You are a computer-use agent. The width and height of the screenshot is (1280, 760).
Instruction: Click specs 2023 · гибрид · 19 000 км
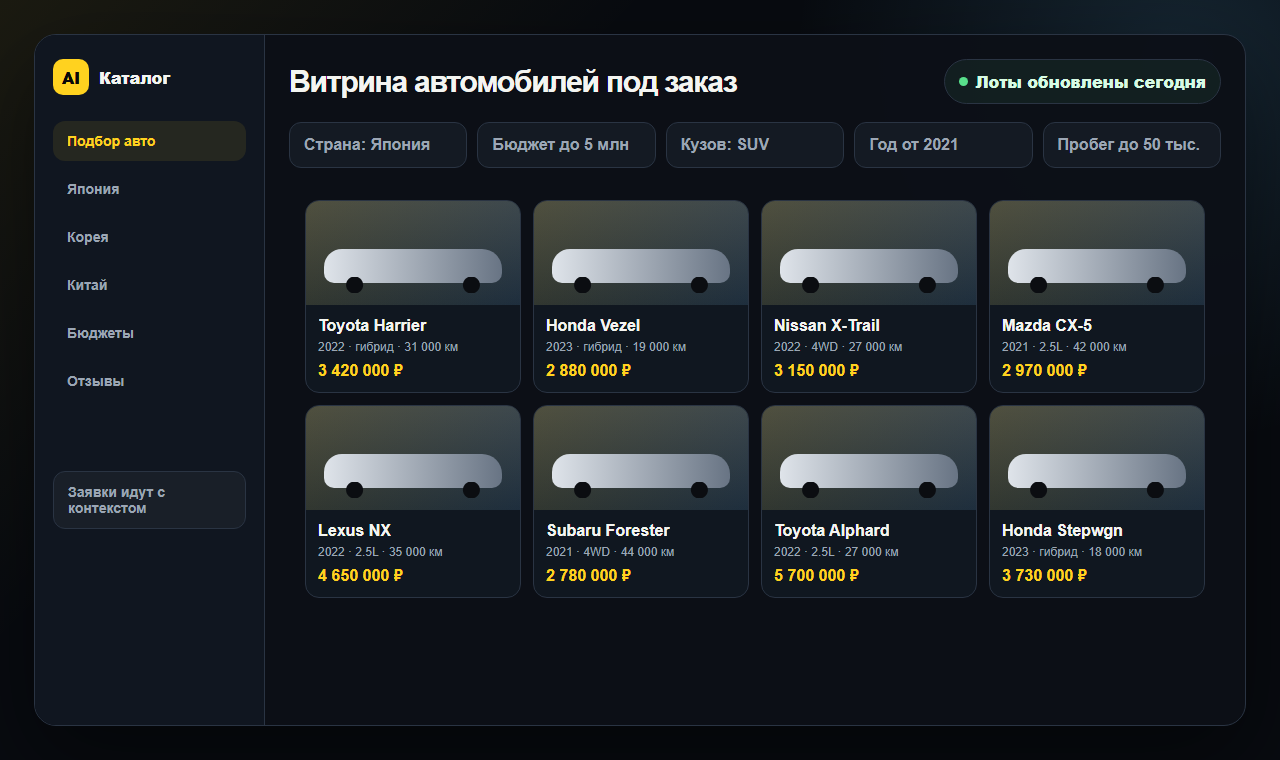point(616,347)
